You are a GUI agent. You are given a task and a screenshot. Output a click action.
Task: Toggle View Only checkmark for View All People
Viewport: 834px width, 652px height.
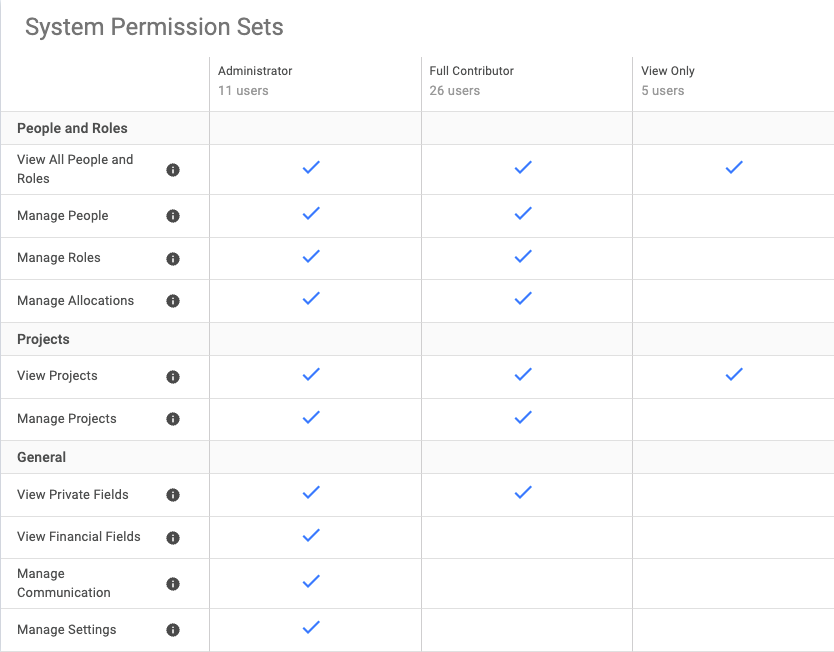point(734,168)
